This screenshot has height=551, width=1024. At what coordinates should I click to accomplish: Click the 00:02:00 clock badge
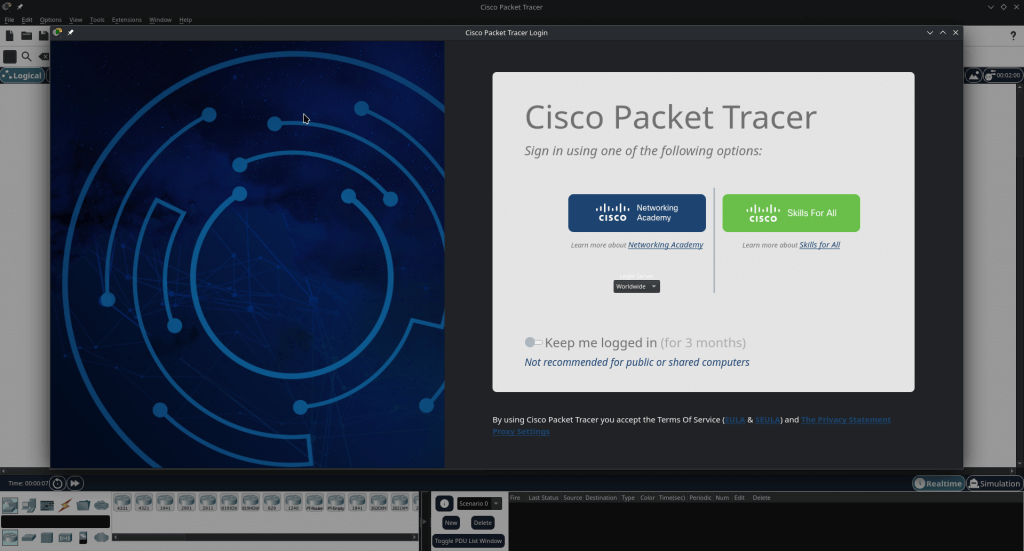1003,76
